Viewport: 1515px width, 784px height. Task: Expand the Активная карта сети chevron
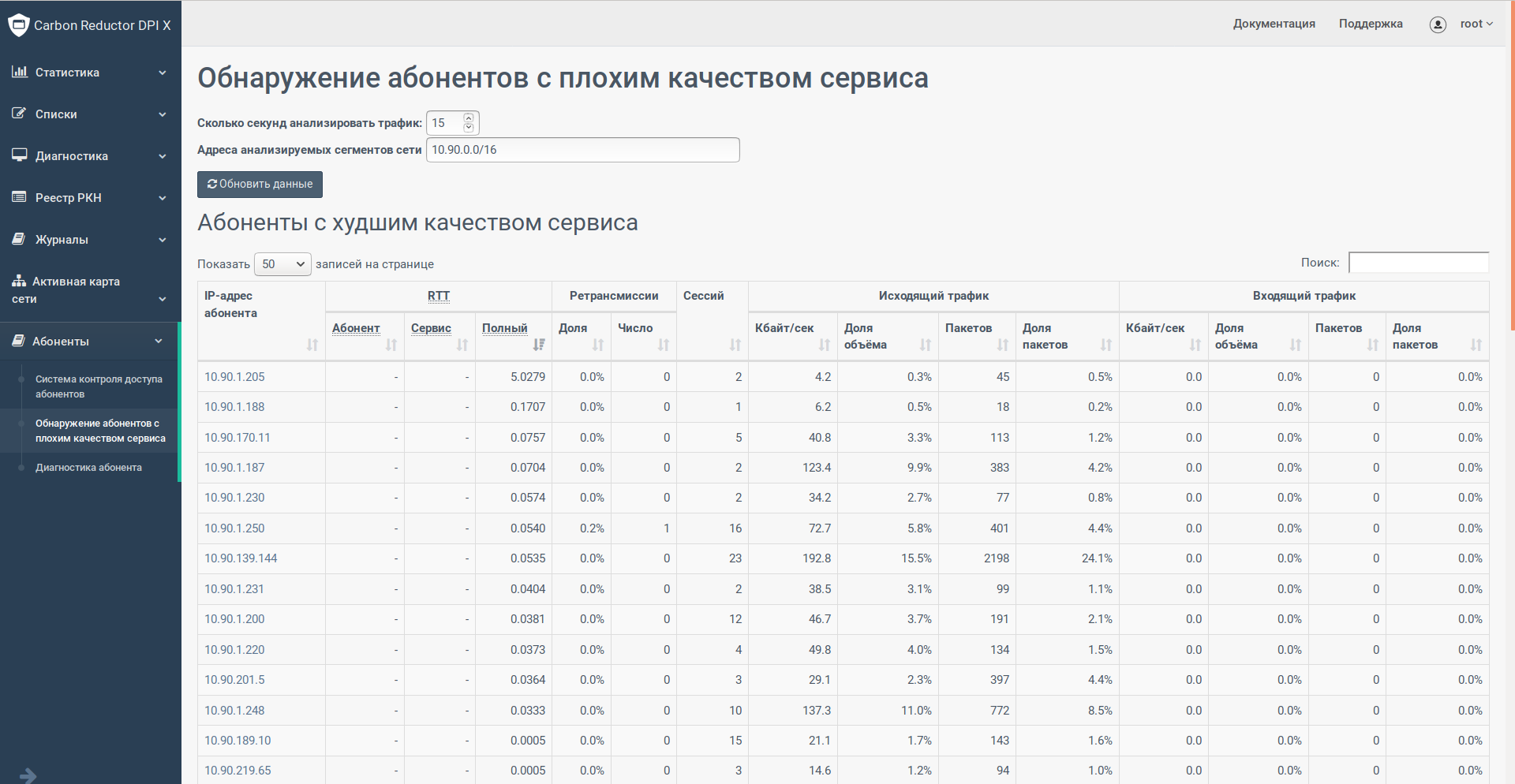point(163,299)
